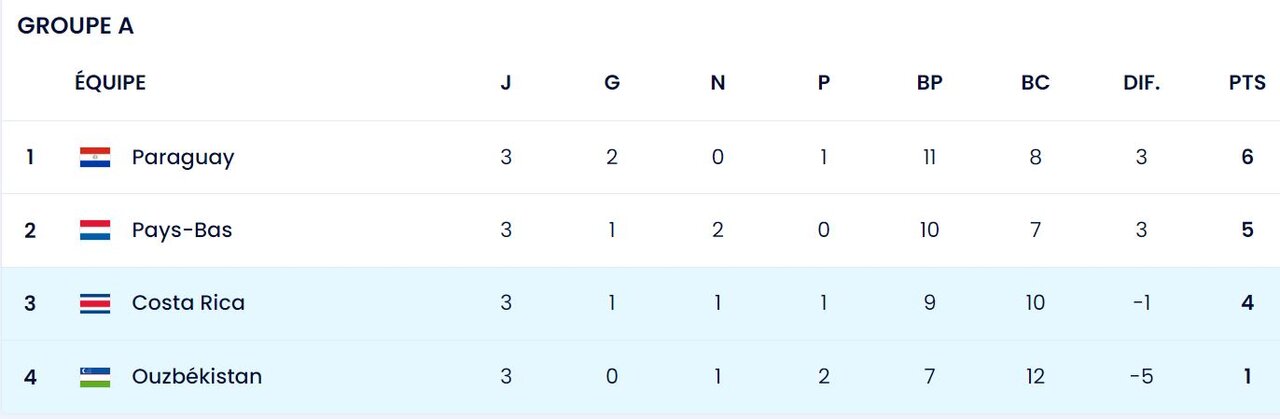Click the DIF. column header
This screenshot has height=419, width=1280.
click(x=1141, y=83)
